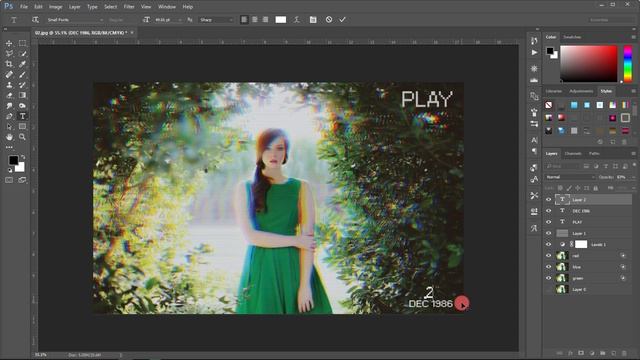Select the Brush tool
The height and width of the screenshot is (360, 640).
pos(22,75)
